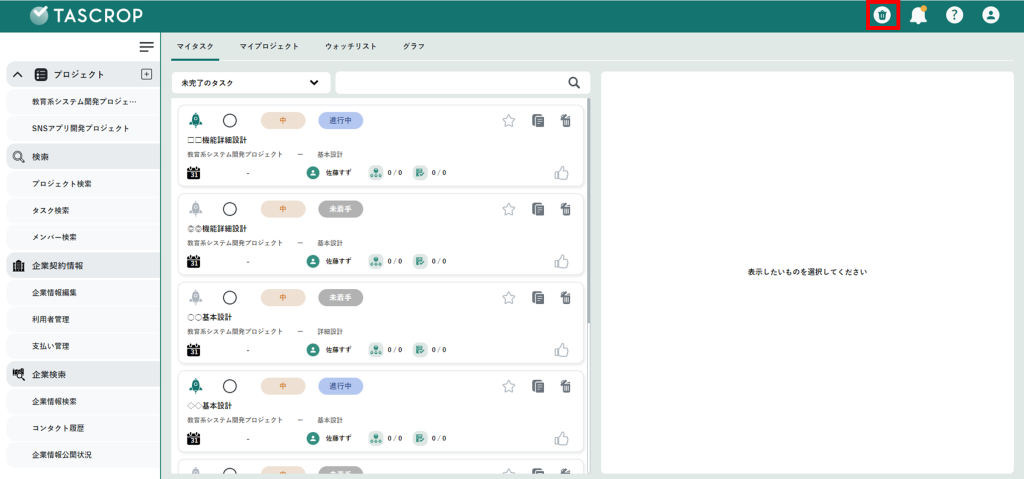Click checklist icon on □□機能詳細設計 task
Image resolution: width=1024 pixels, height=479 pixels.
pyautogui.click(x=420, y=173)
